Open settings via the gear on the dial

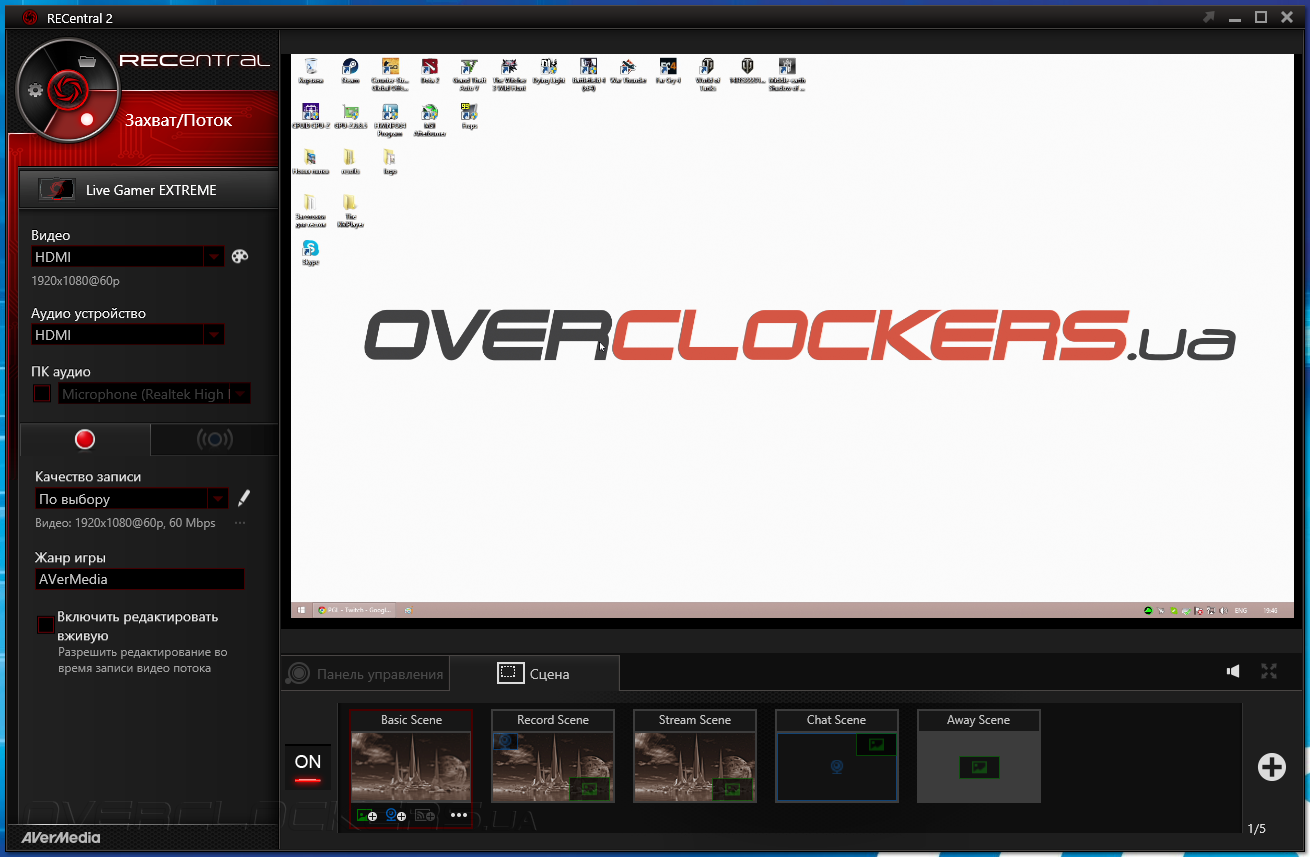coord(36,90)
